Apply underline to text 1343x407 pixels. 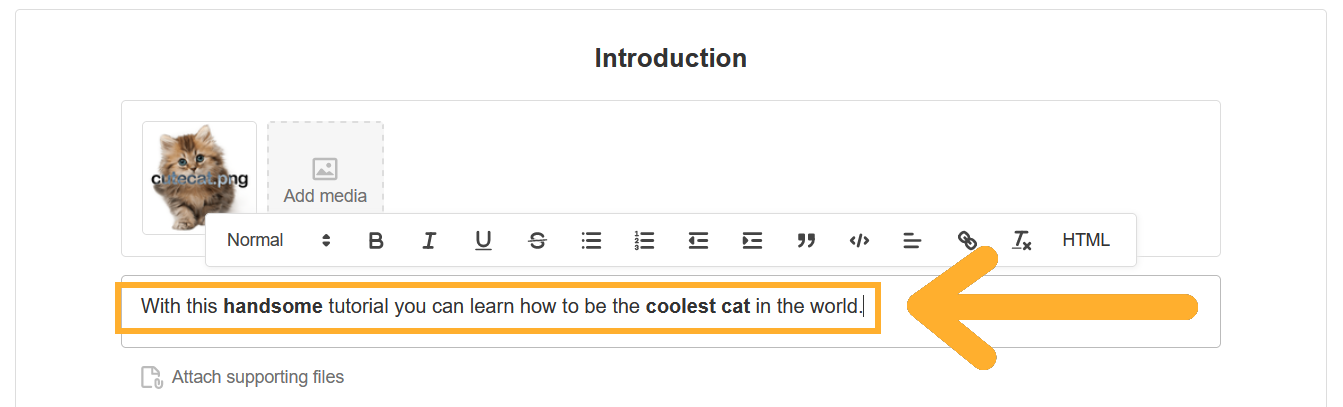click(x=483, y=241)
